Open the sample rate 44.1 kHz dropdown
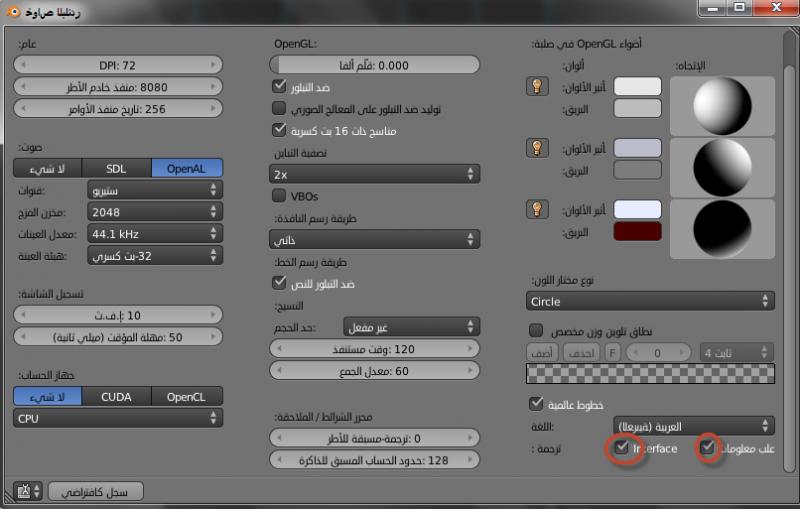The width and height of the screenshot is (800, 509). [x=155, y=234]
